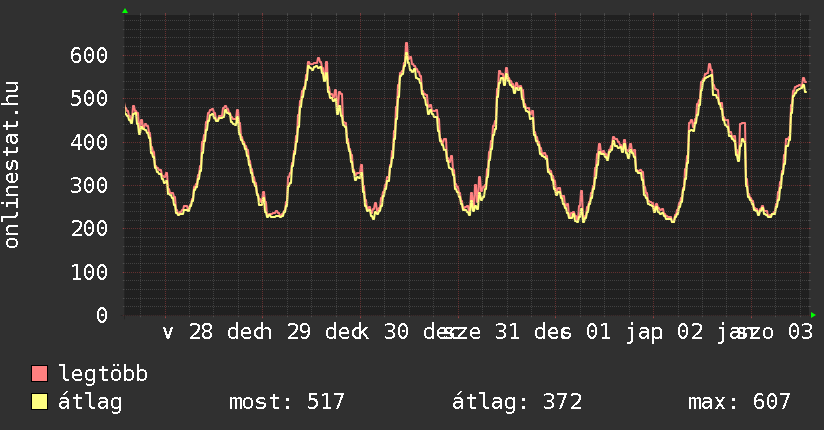
Task: Click the yellow átlag legend swatch
Action: pos(40,402)
